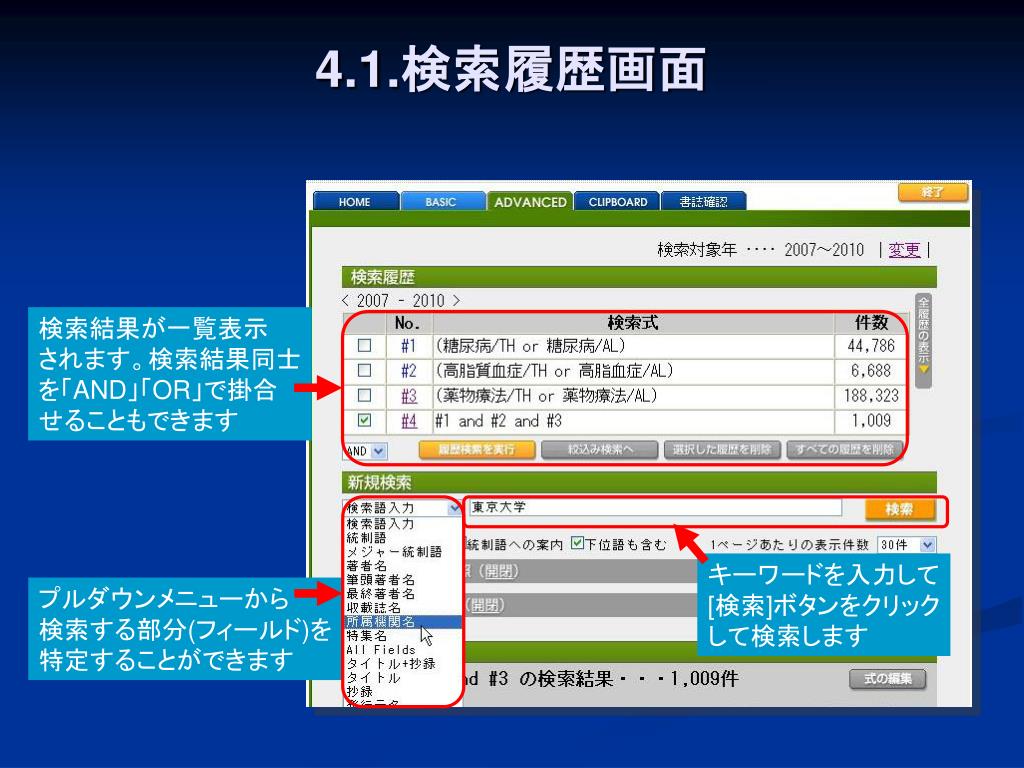Open the CLIPBOARD tab

[618, 202]
